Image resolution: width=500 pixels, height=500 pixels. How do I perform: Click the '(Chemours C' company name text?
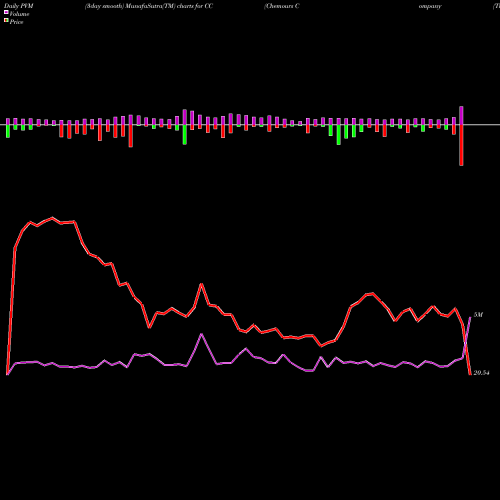click(282, 6)
